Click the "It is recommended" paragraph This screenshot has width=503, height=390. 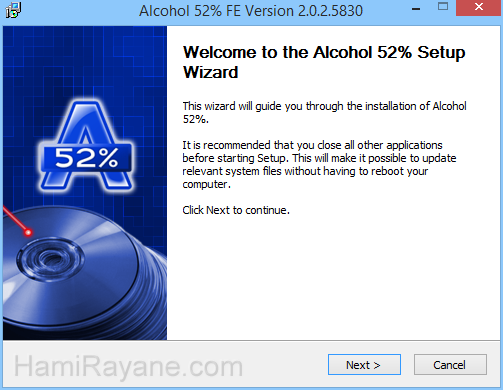pyautogui.click(x=319, y=164)
